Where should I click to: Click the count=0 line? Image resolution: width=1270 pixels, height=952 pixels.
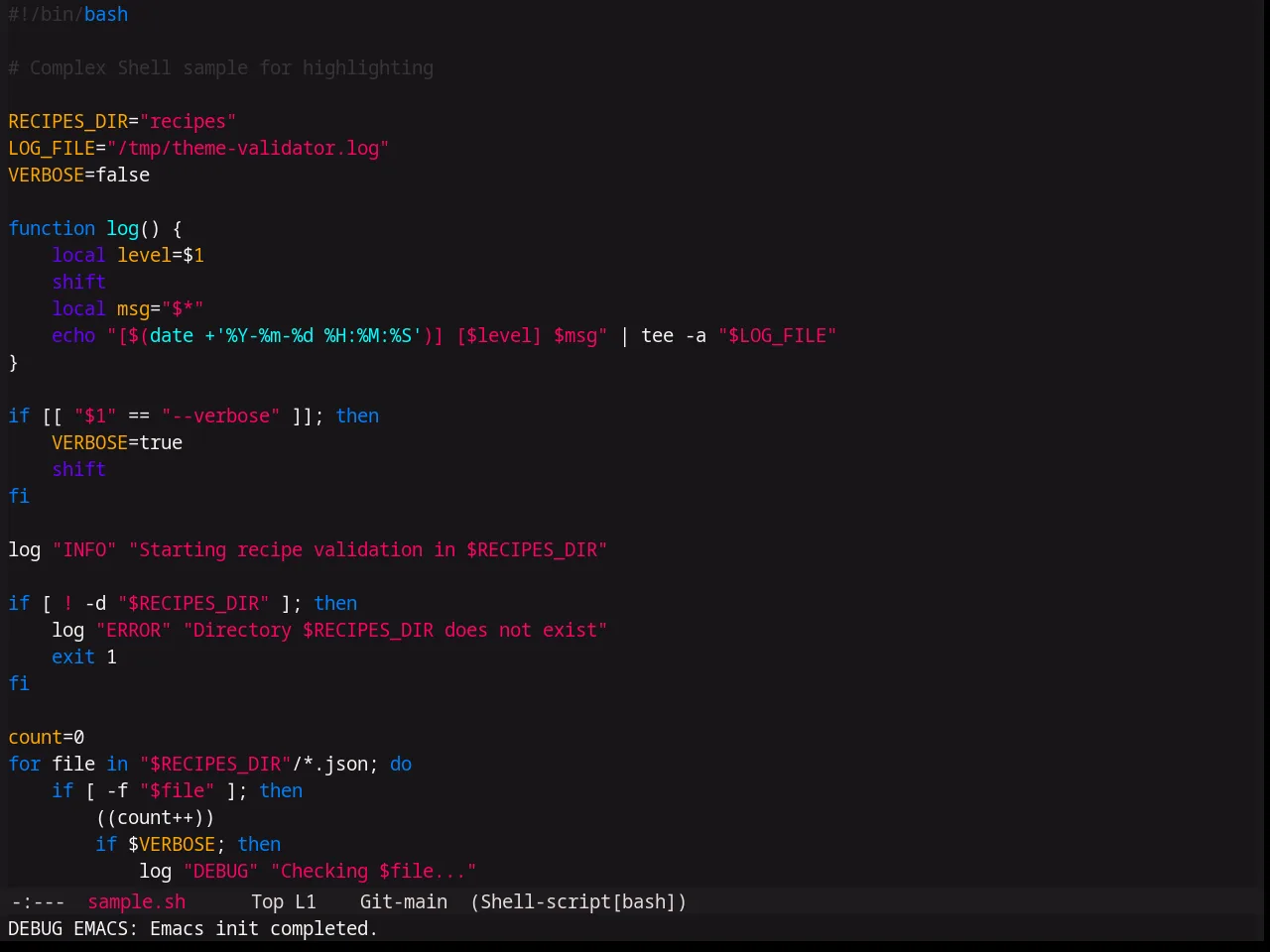(47, 737)
